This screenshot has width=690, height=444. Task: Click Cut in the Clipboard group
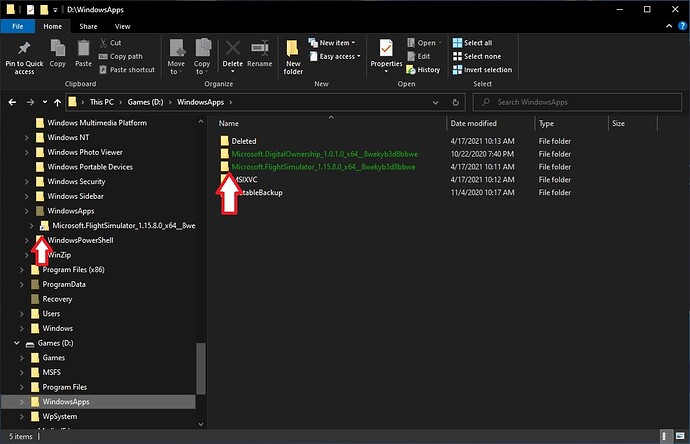[x=110, y=43]
